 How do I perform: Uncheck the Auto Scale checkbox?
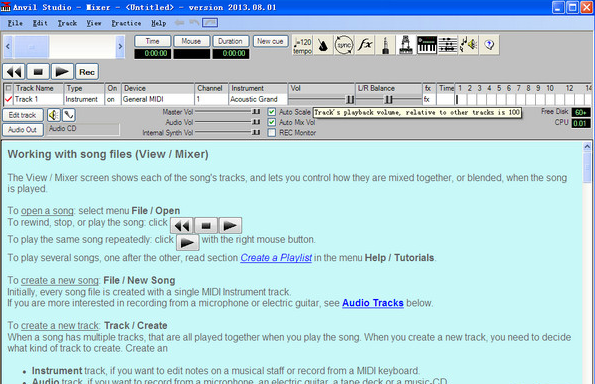pyautogui.click(x=271, y=112)
